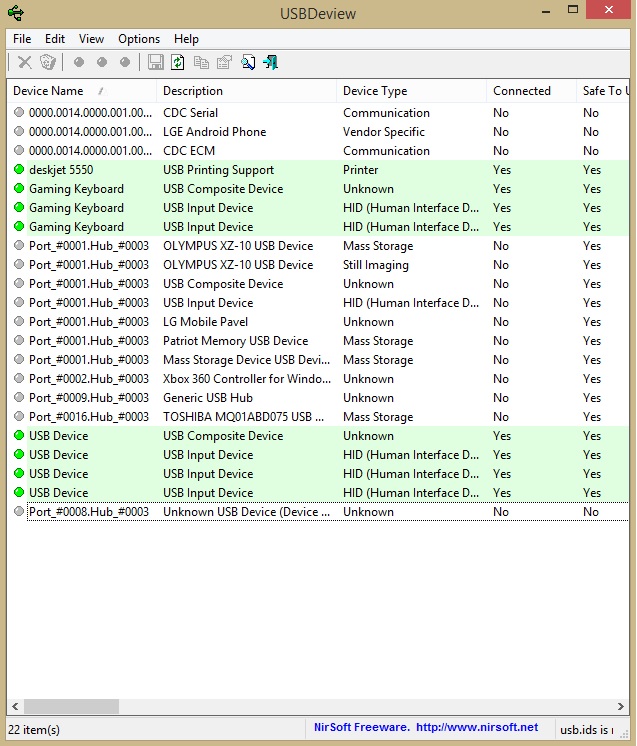Click the Port_#0009.Hub_#0003 device name

tap(89, 398)
